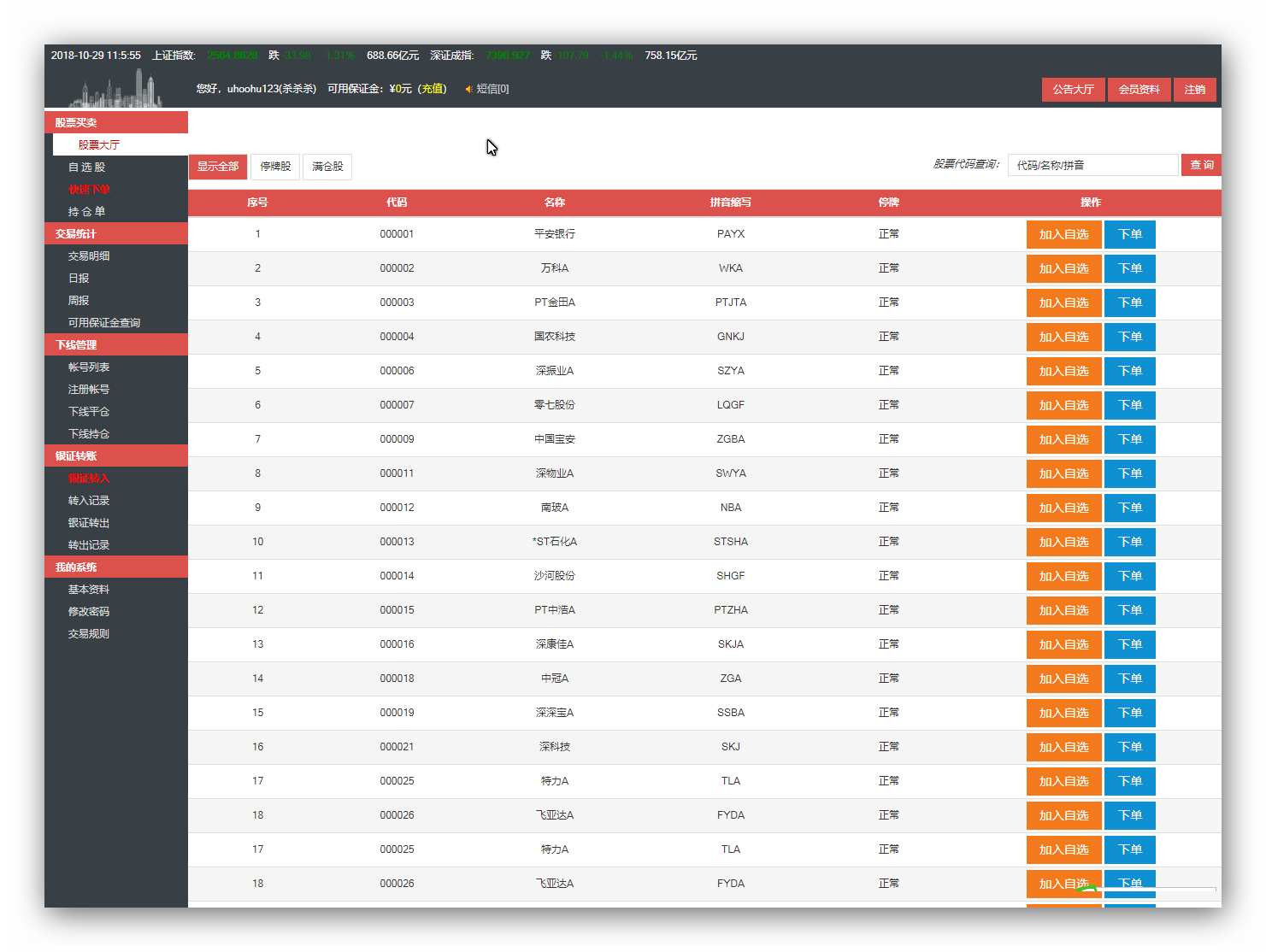Viewport: 1266px width, 952px height.
Task: Focus the 代码/名称/拼音 search field
Action: (x=1092, y=165)
